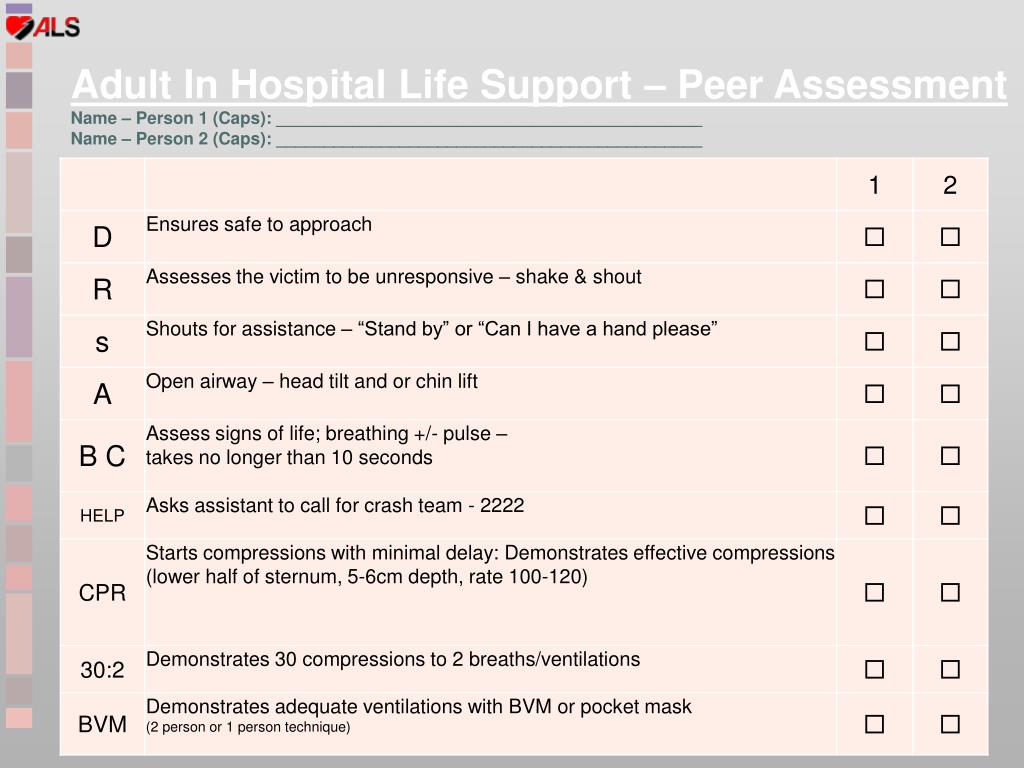Screen dimensions: 1024x768
Task: Check column 1 box for shake & shout row
Action: (x=875, y=290)
